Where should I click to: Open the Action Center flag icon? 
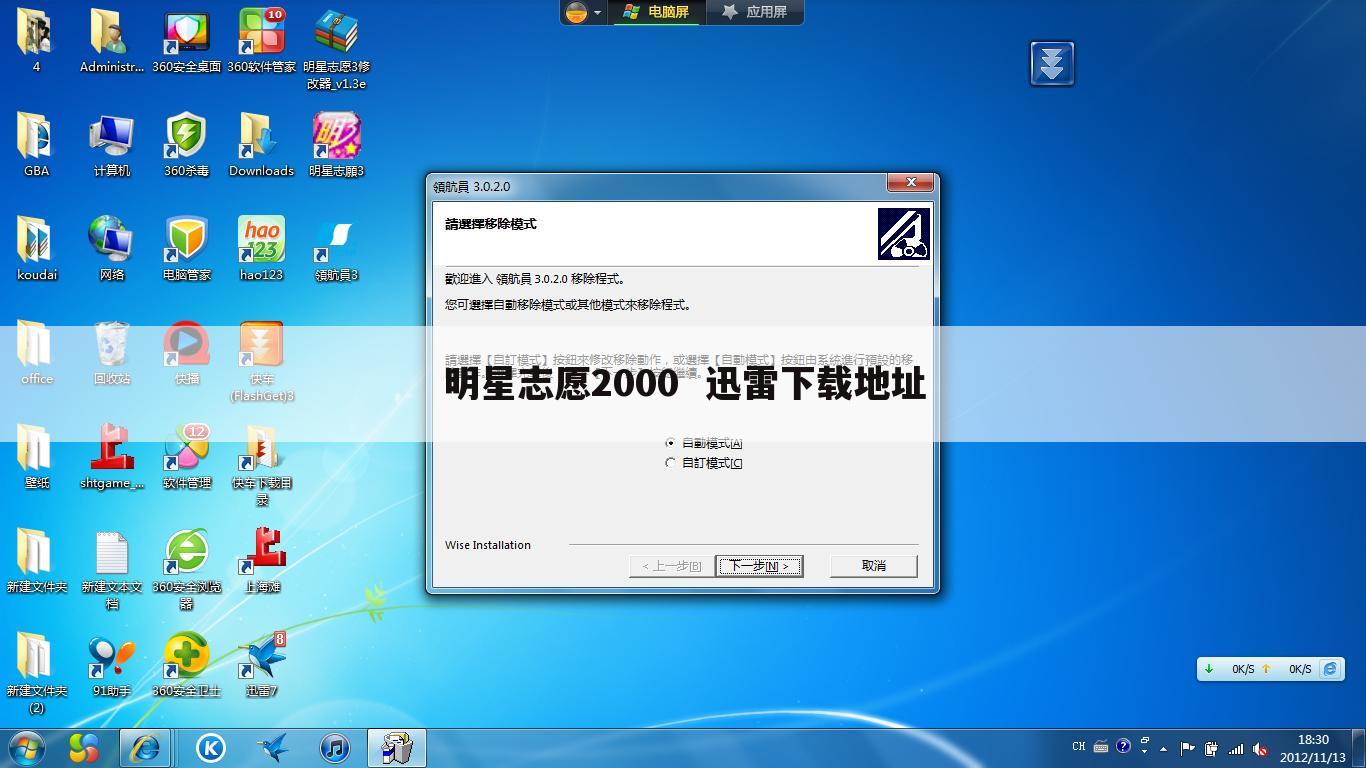coord(1187,748)
